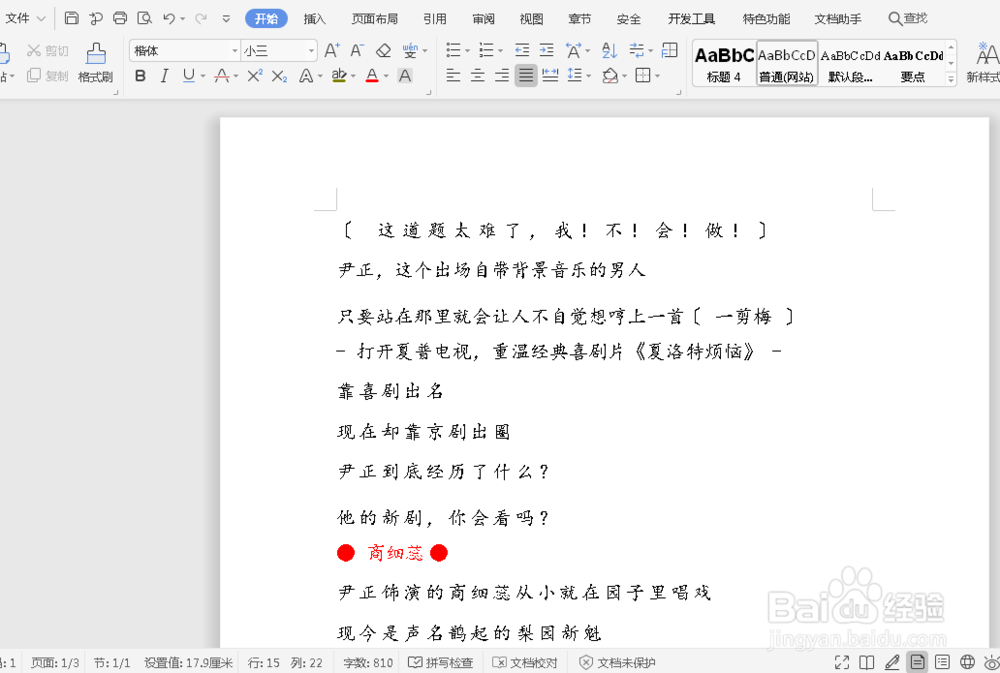
Task: Click the Decrease Indent icon
Action: pyautogui.click(x=522, y=50)
